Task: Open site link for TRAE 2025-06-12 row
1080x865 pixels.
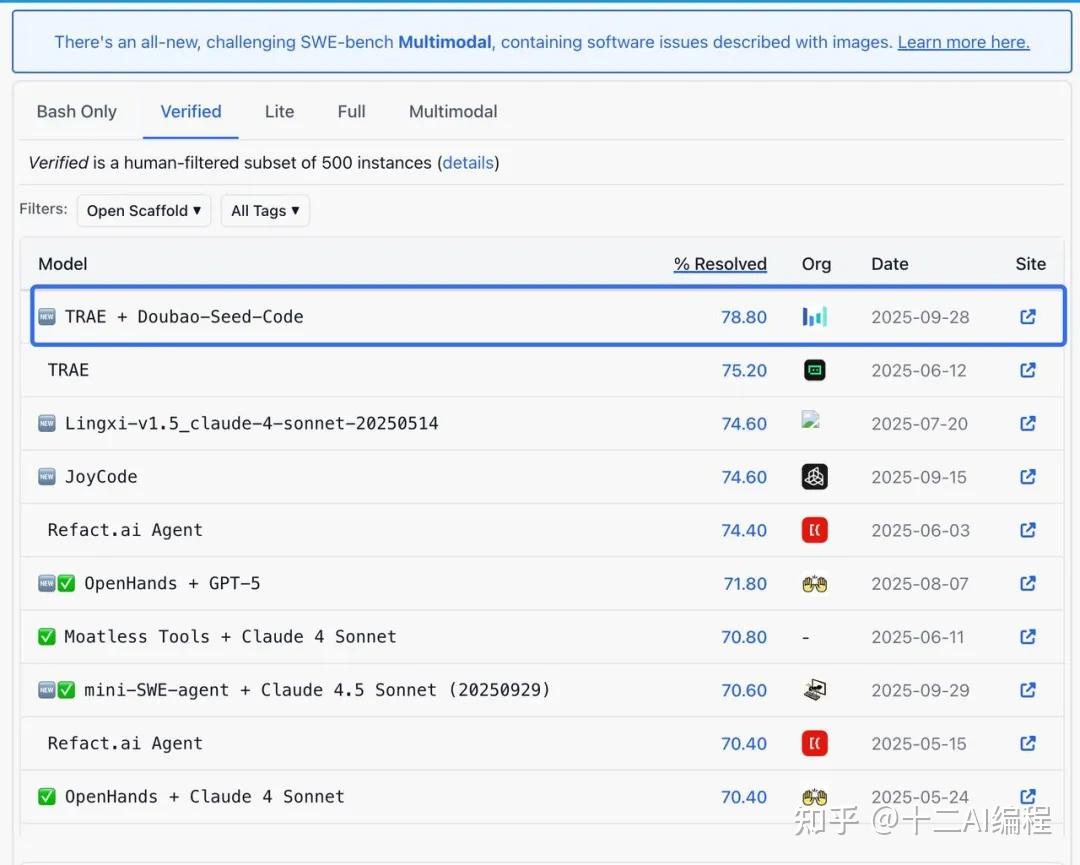Action: click(x=1028, y=370)
